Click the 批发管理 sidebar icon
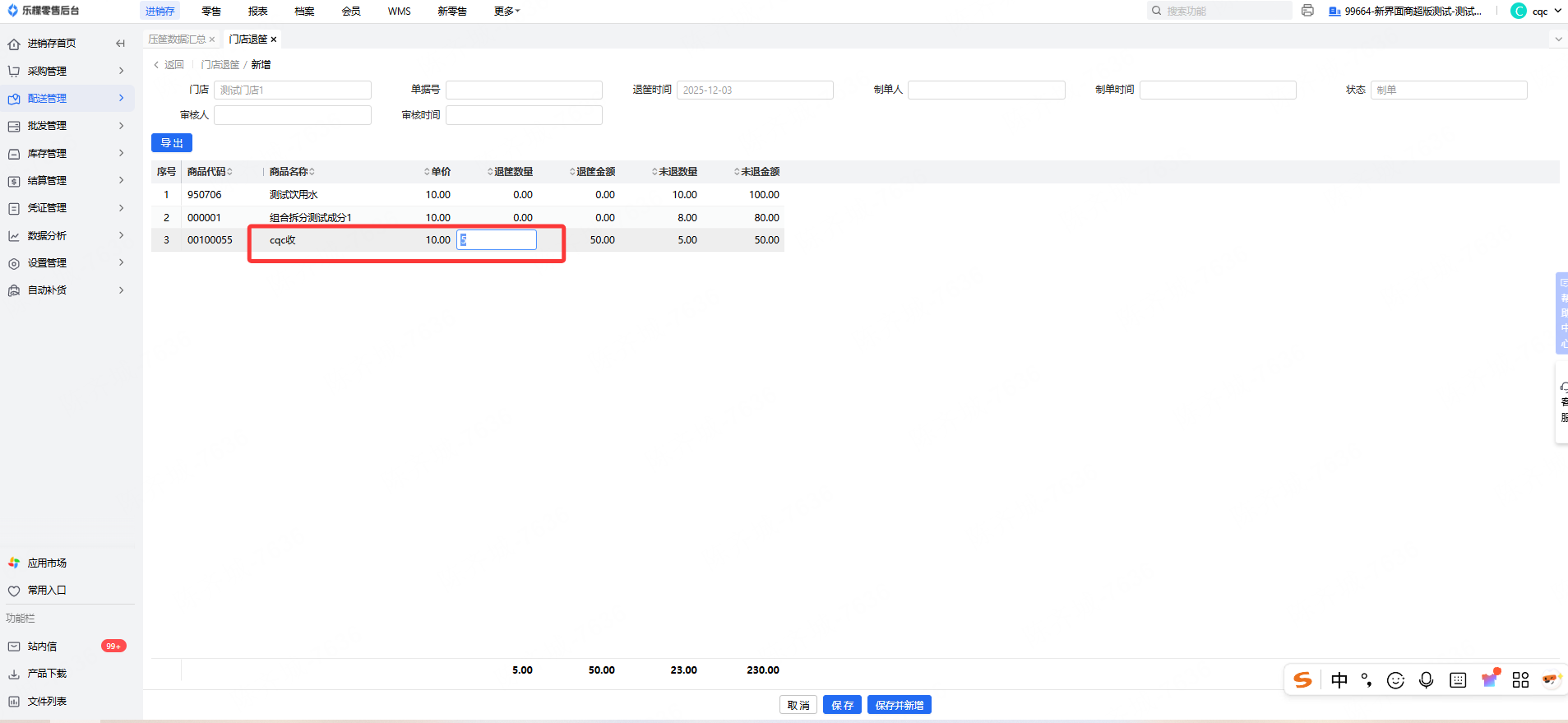1568x723 pixels. click(x=14, y=126)
